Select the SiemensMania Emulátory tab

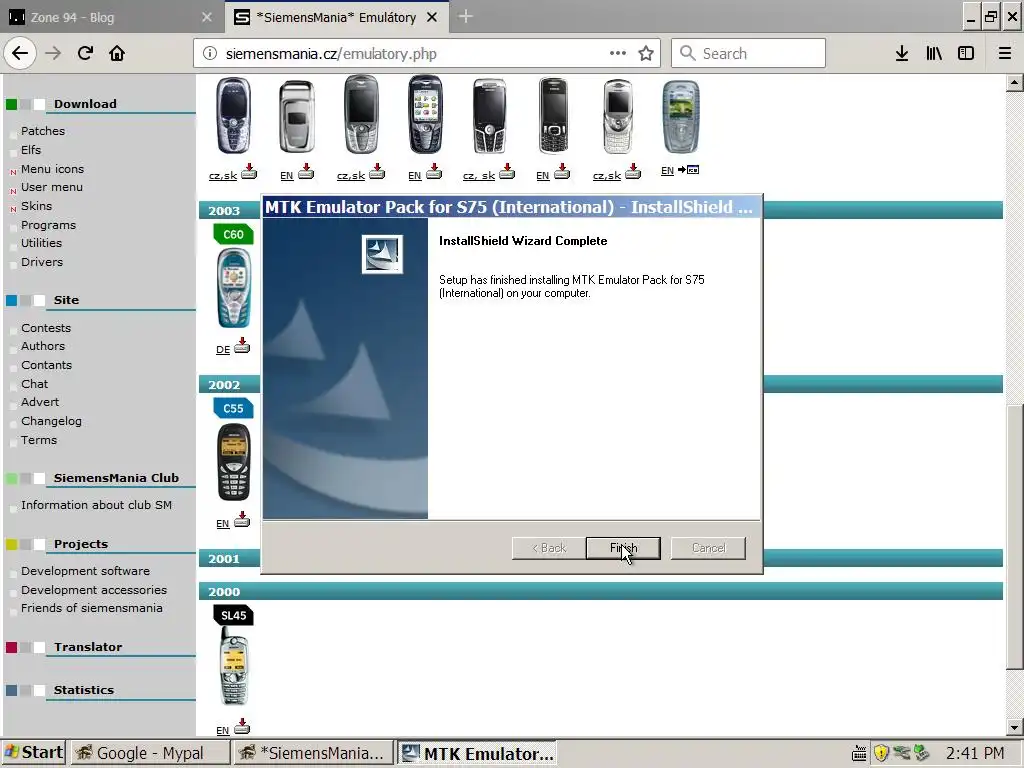(336, 17)
